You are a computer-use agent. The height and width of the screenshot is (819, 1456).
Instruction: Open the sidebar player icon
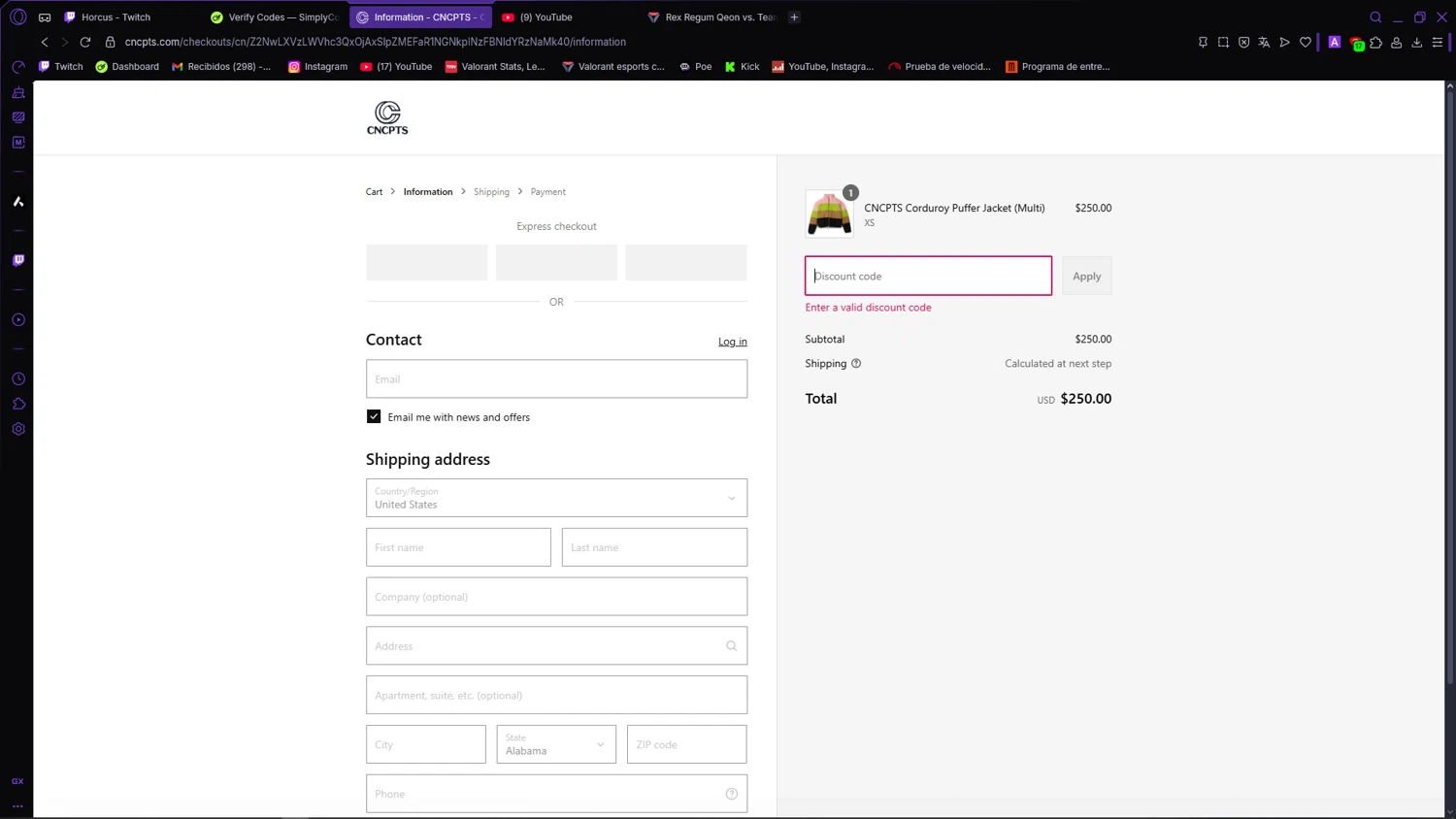tap(18, 319)
